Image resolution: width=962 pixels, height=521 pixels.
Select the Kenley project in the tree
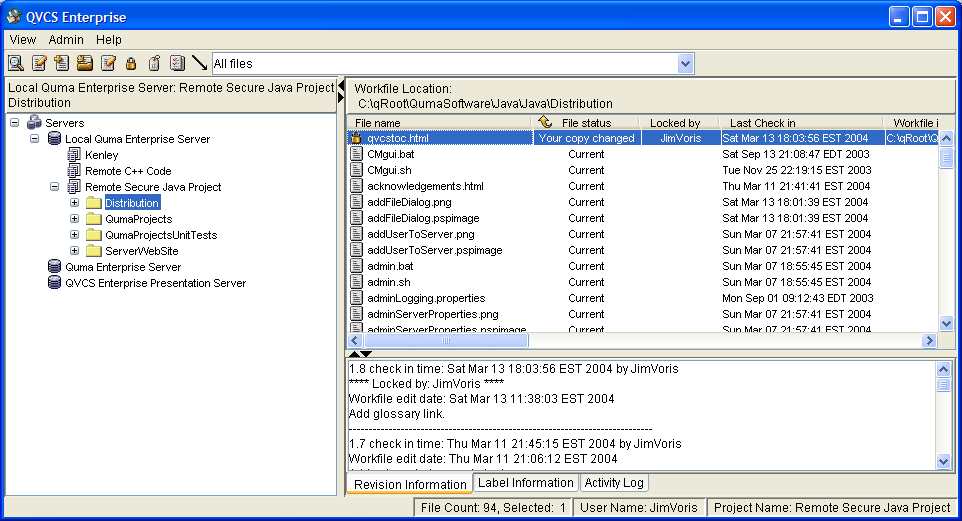(x=101, y=155)
